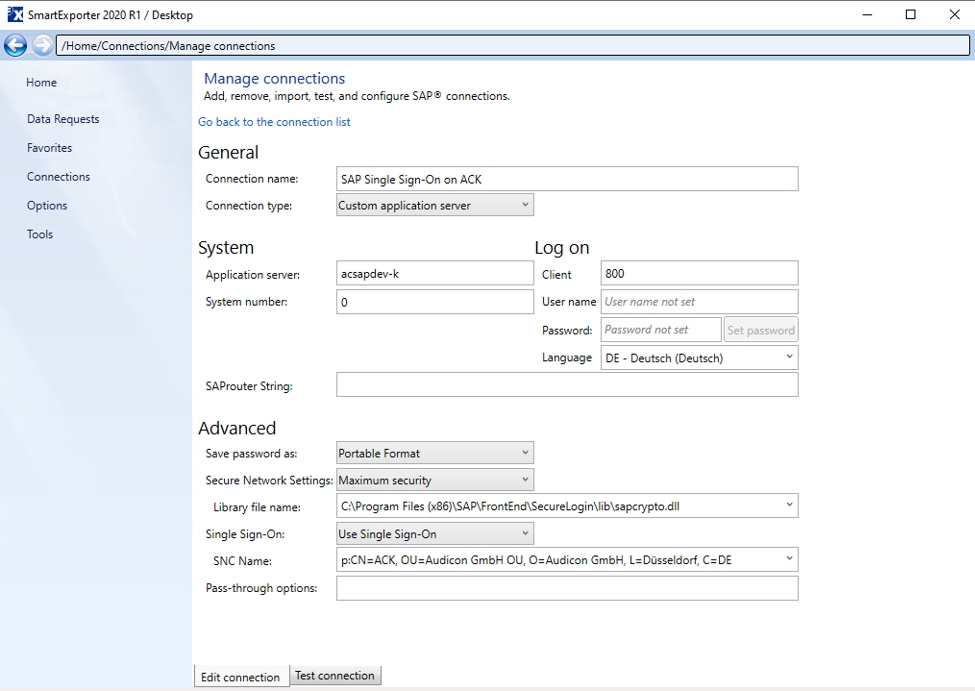Viewport: 975px width, 691px height.
Task: Click the Connection name input field
Action: (x=567, y=179)
